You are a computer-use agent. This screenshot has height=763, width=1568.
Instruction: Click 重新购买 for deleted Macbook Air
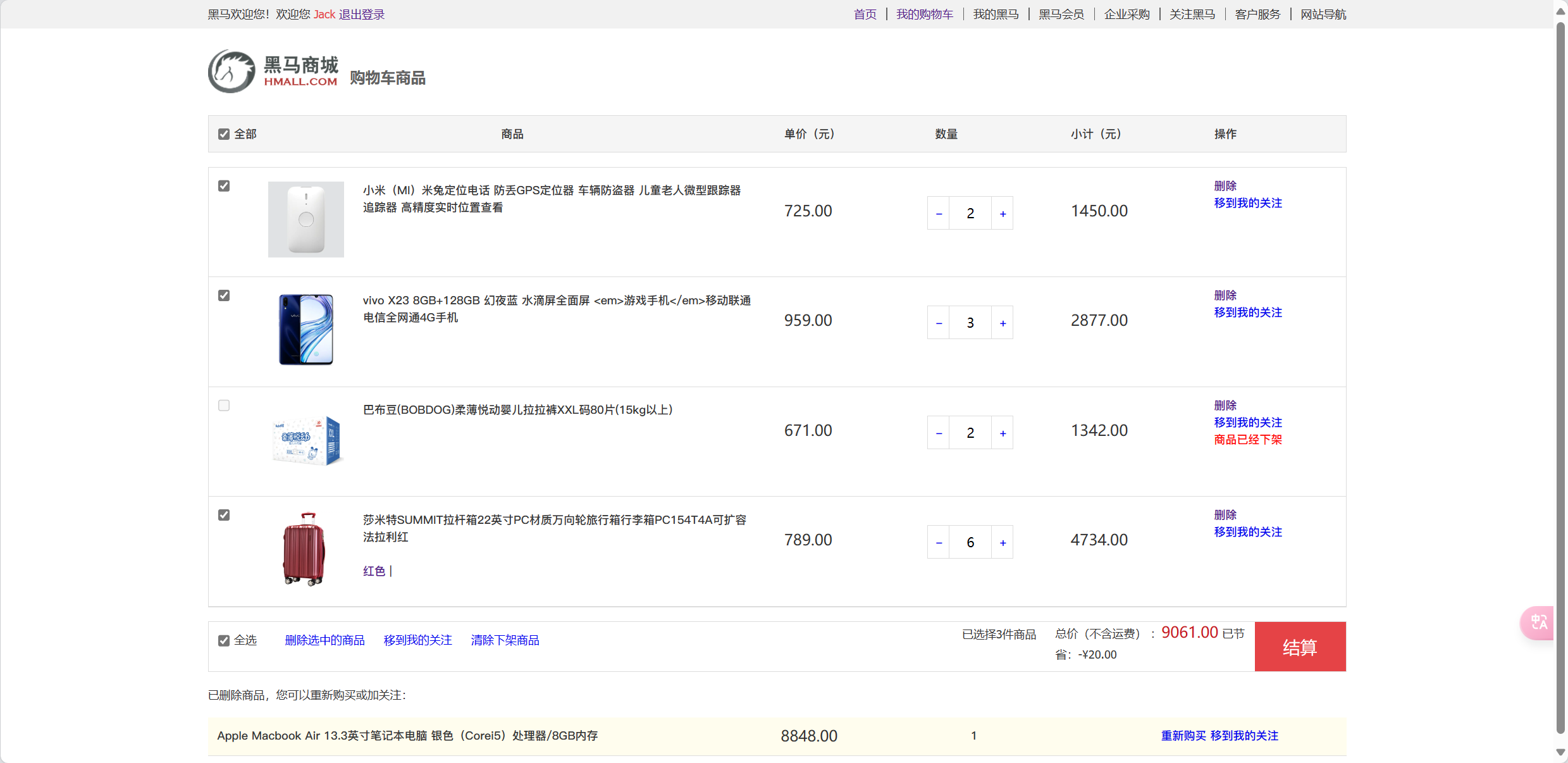(x=1183, y=736)
